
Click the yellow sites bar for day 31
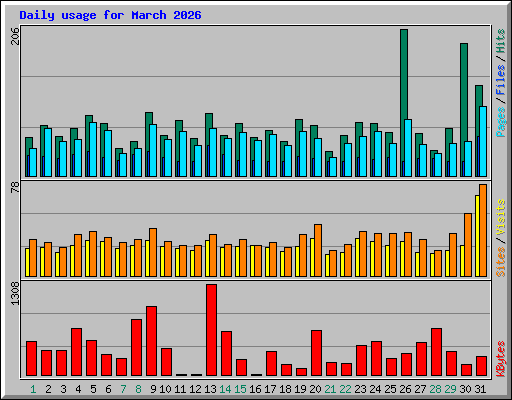coord(477,236)
